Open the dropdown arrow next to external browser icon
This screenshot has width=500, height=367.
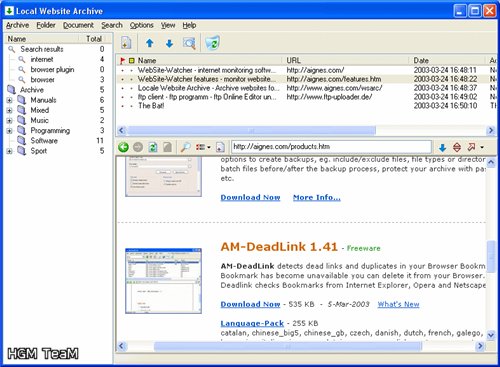pyautogui.click(x=482, y=147)
